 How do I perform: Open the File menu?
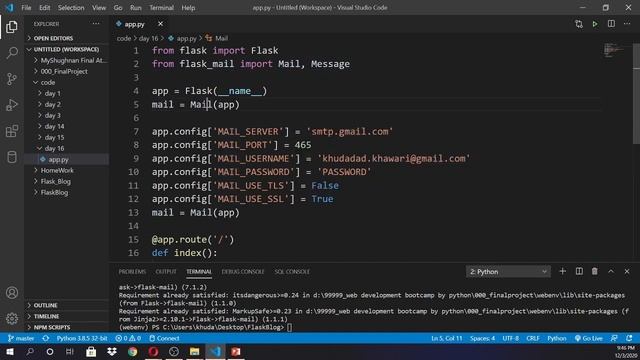pos(26,7)
